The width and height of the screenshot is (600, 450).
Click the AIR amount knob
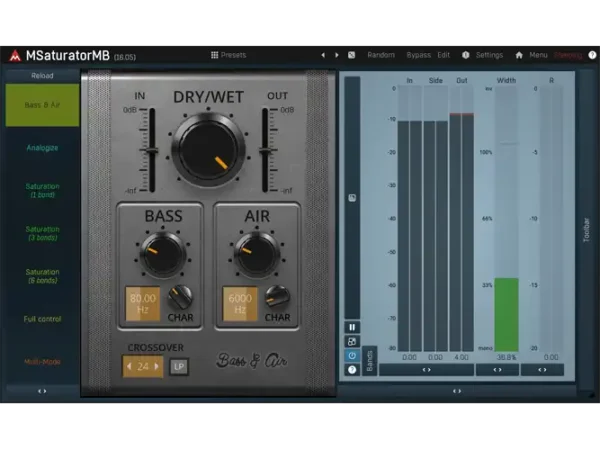pyautogui.click(x=257, y=254)
